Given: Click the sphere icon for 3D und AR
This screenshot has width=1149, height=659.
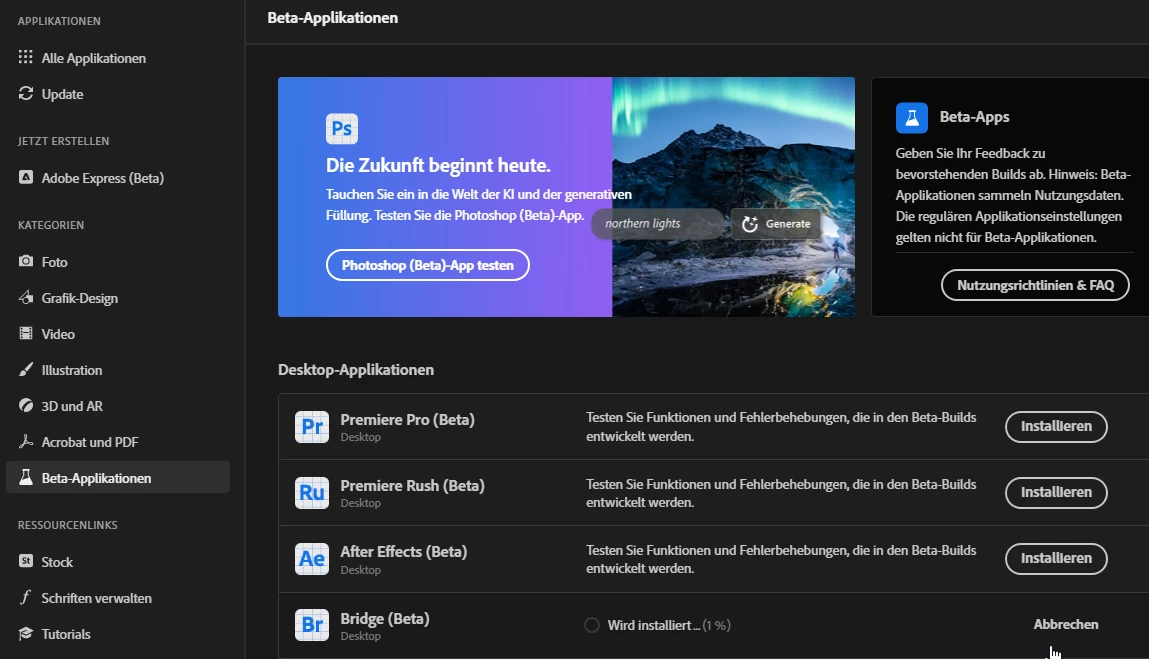Looking at the screenshot, I should [x=26, y=405].
